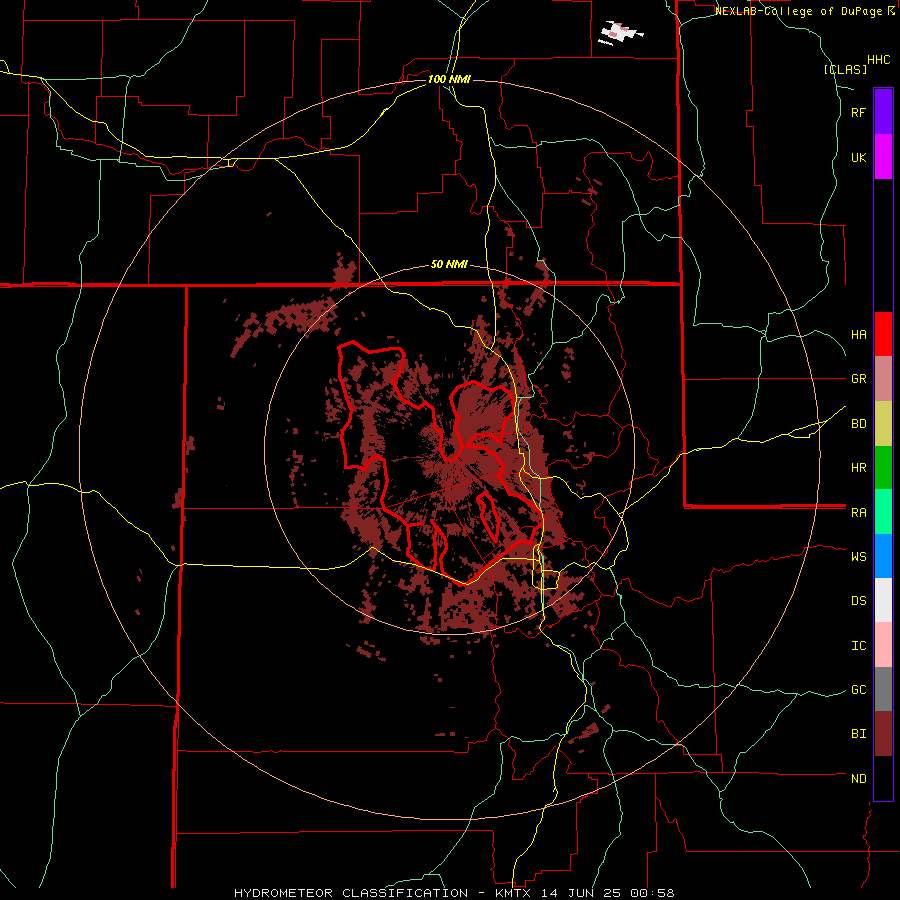This screenshot has height=900, width=900.
Task: Click the BI brown legend swatch
Action: [883, 734]
